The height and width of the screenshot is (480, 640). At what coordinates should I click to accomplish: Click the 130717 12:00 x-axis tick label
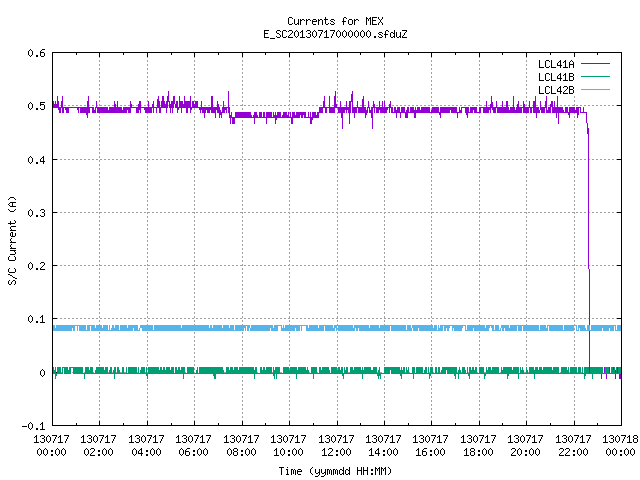(336, 446)
